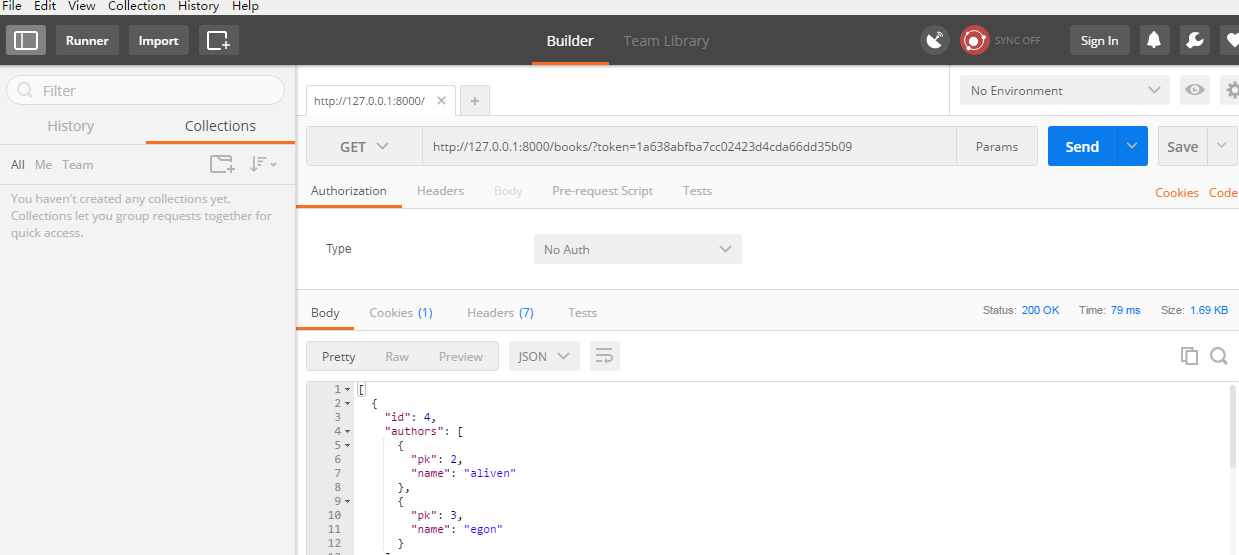The height and width of the screenshot is (555, 1239).
Task: Expand No Auth type dropdown
Action: (637, 249)
